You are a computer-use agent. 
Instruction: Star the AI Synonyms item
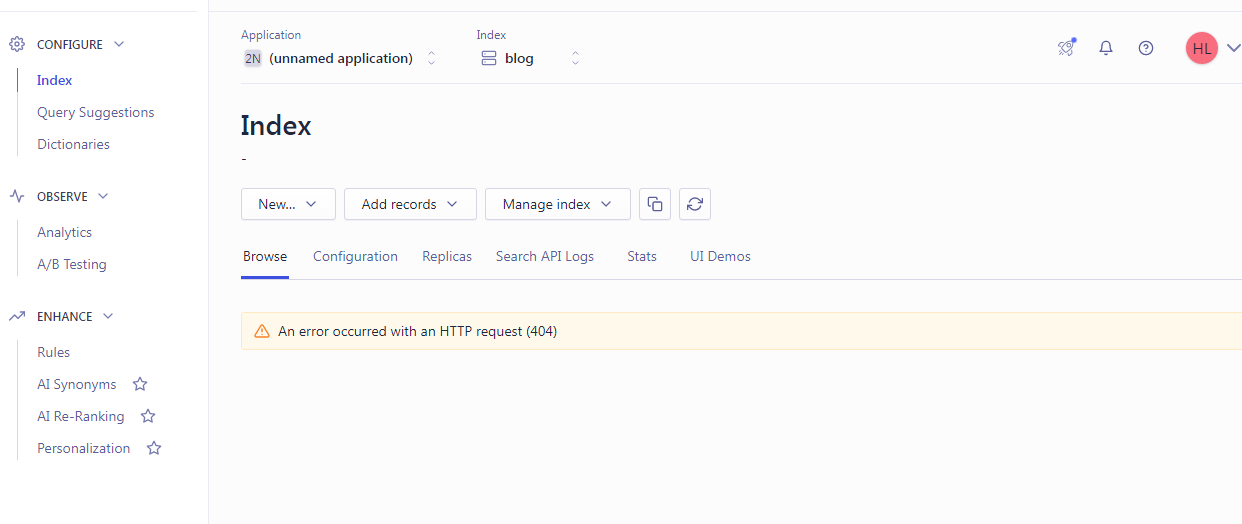[x=140, y=384]
